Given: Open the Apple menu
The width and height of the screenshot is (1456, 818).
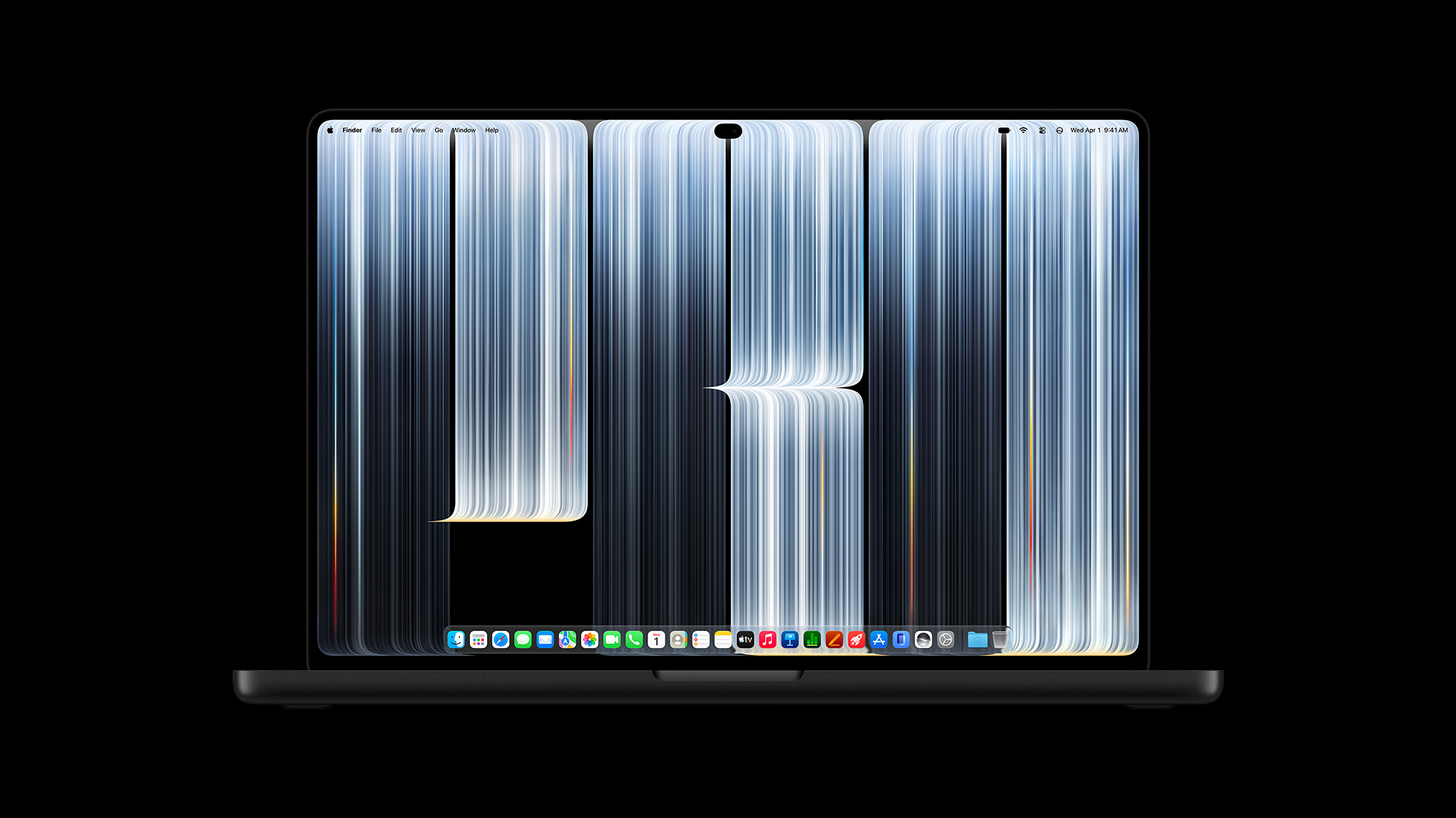Looking at the screenshot, I should click(x=330, y=130).
